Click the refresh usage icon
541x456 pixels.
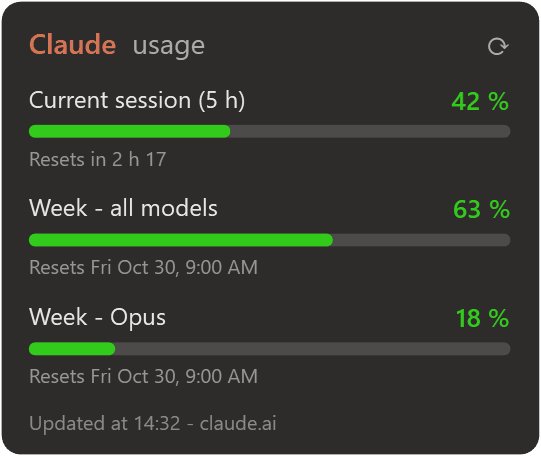click(498, 47)
